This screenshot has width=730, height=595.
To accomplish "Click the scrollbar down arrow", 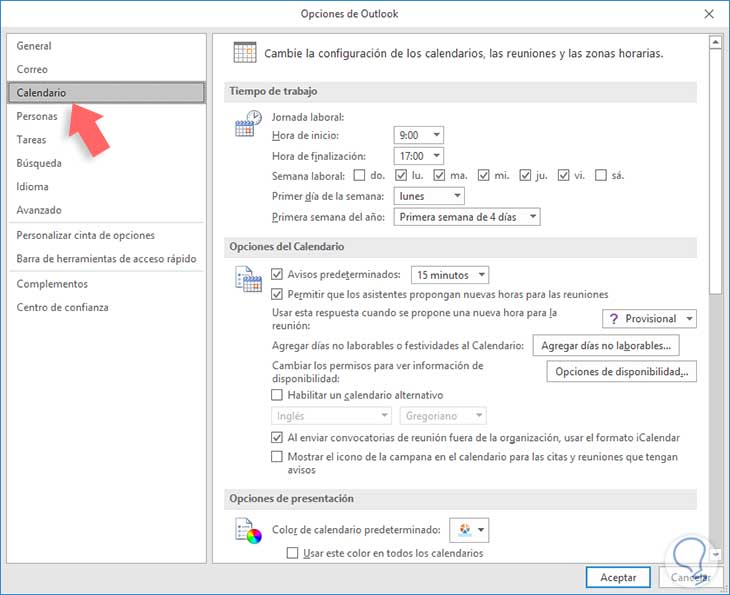I will click(715, 554).
